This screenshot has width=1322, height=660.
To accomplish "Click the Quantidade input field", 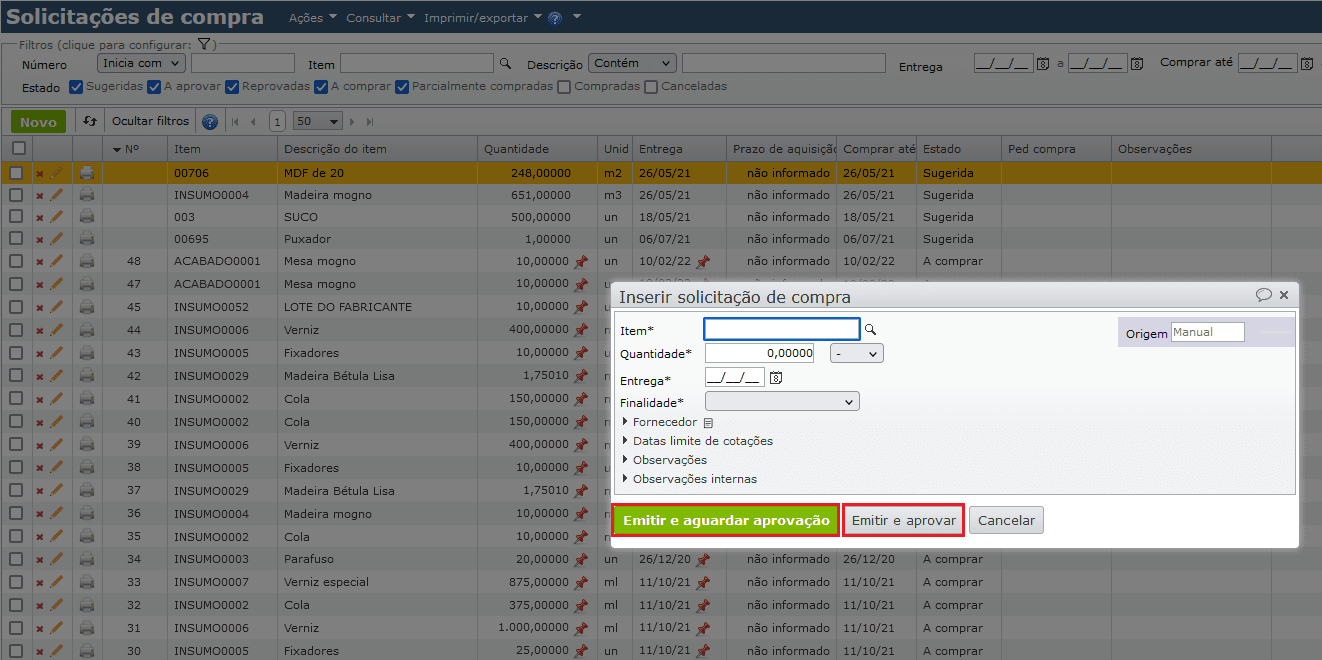I will (760, 353).
